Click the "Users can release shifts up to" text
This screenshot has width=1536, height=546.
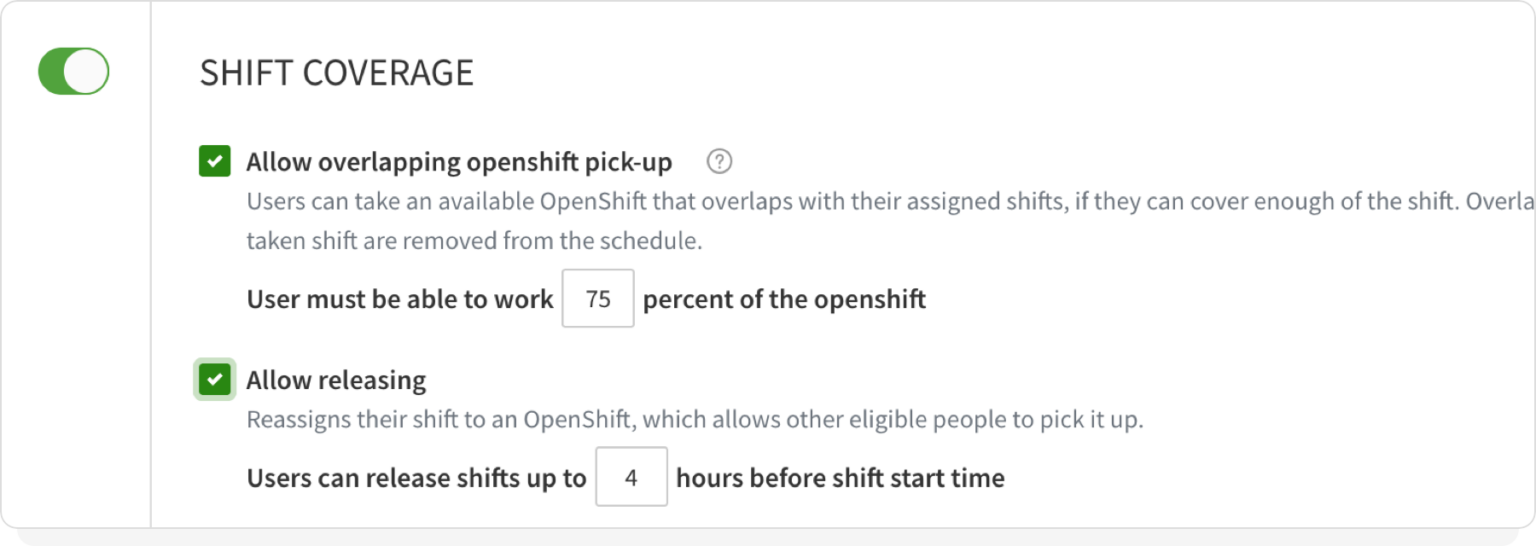tap(416, 478)
